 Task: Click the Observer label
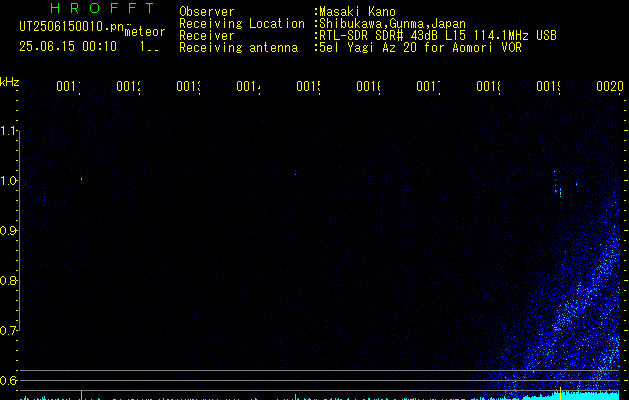click(x=207, y=12)
